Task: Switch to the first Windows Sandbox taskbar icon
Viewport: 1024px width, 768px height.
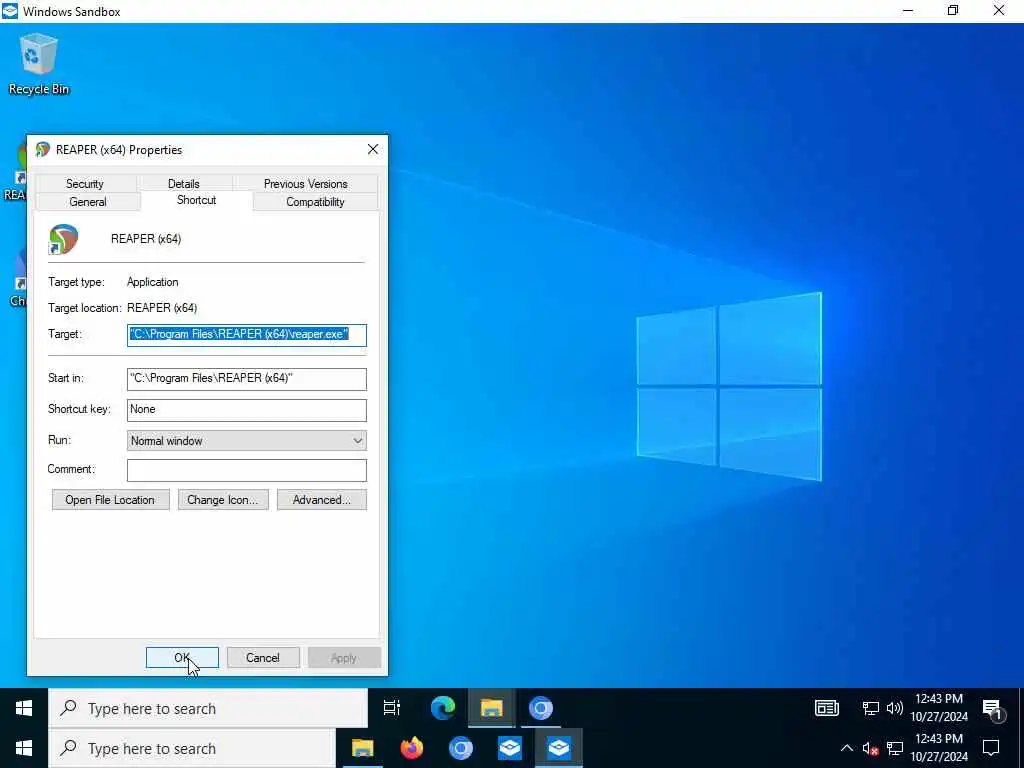Action: [509, 748]
